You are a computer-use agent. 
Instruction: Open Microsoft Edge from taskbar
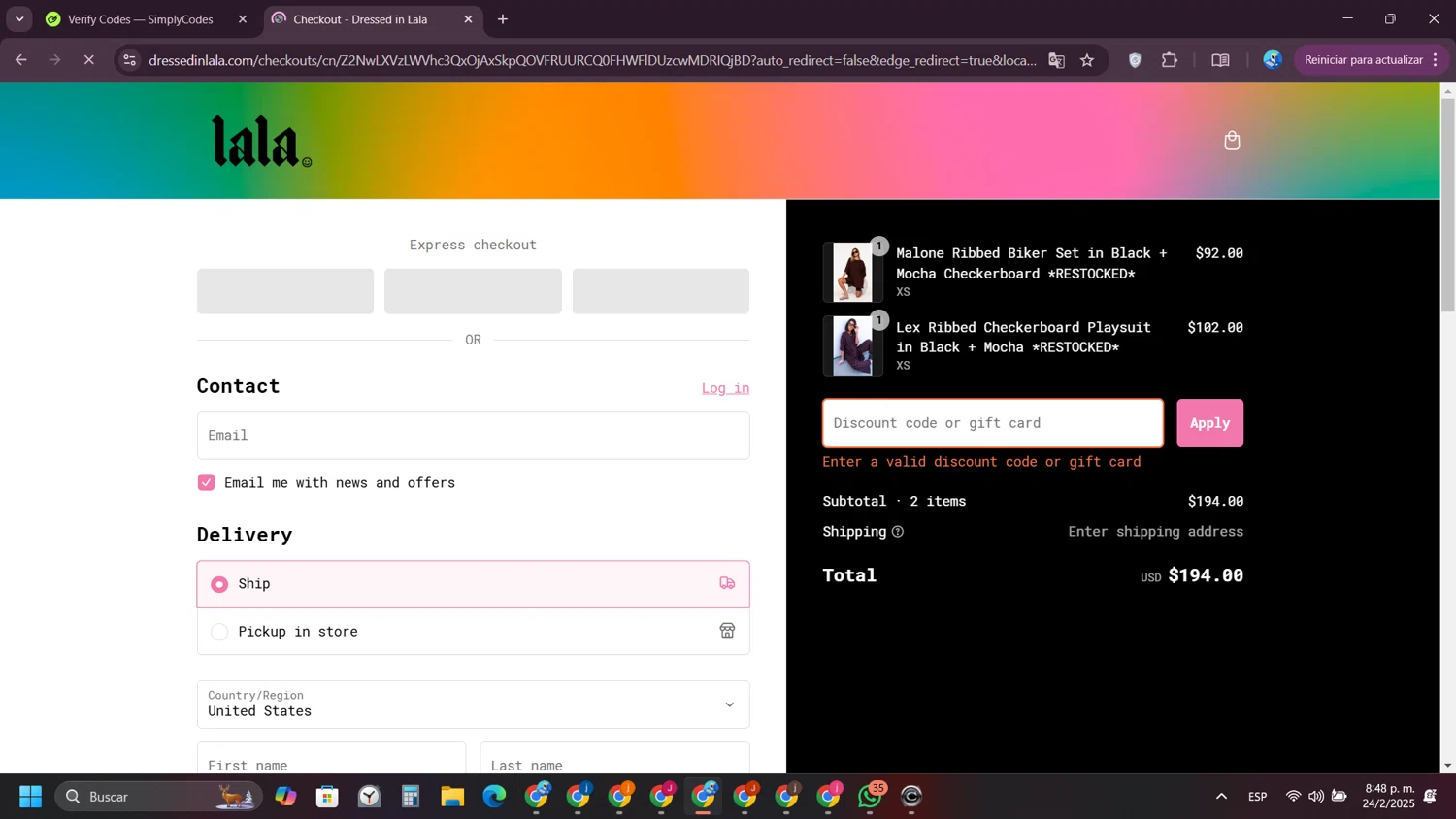[x=494, y=797]
